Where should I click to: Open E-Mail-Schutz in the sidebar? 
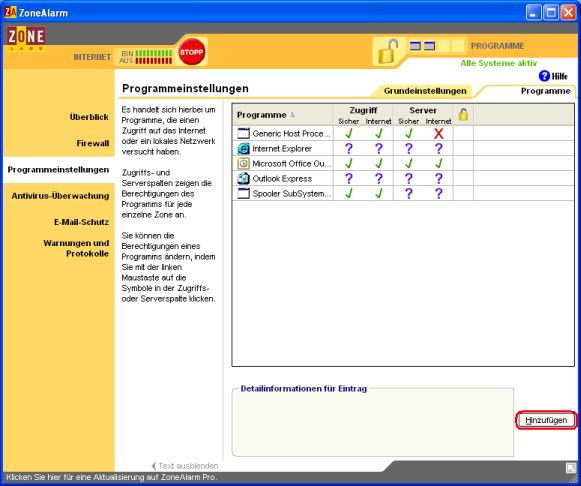(81, 222)
